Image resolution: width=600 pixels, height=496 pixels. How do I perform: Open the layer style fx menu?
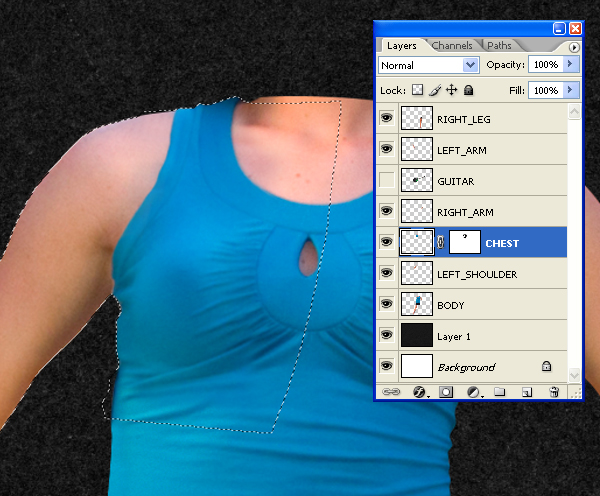[x=420, y=392]
